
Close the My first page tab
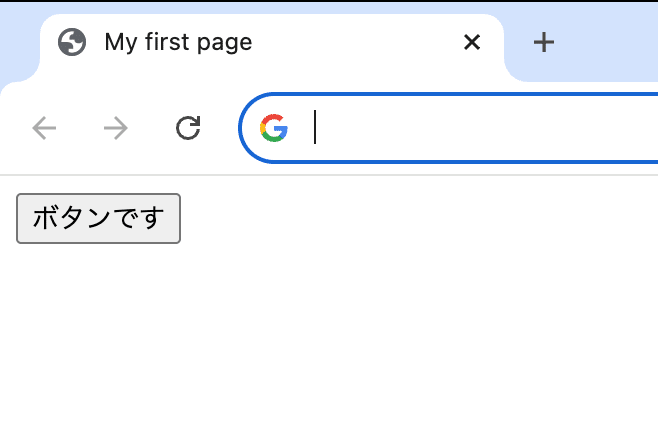coord(472,42)
